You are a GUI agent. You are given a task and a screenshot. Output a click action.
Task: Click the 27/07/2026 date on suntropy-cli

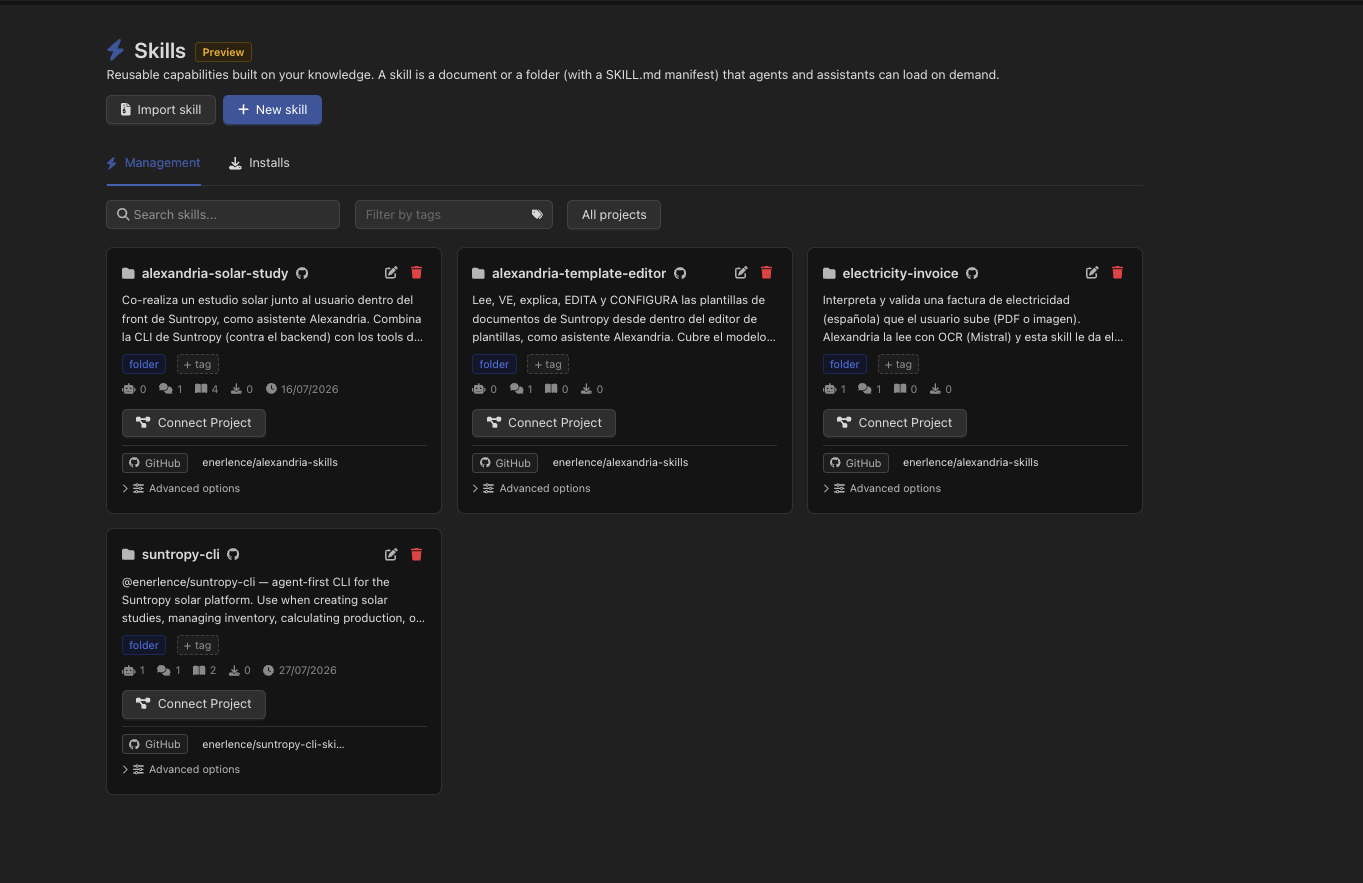pos(307,670)
